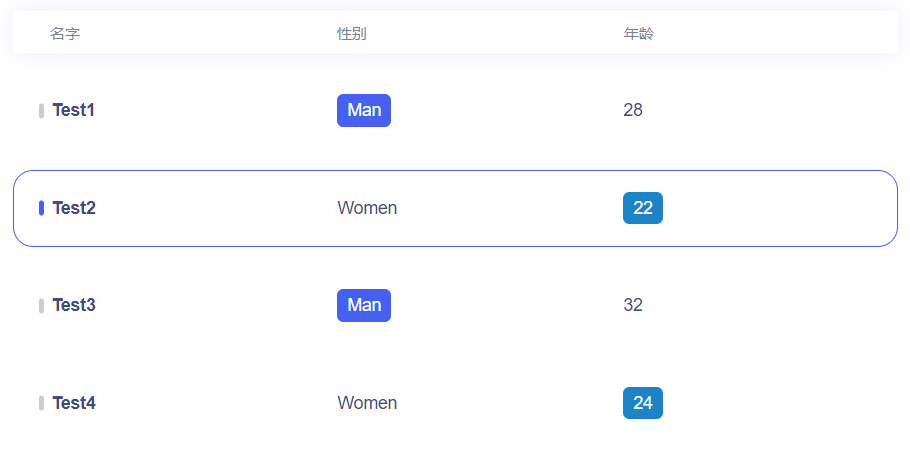Screen dimensions: 910x451
Task: Click the gray marker bar beside Test4
Action: (41, 403)
